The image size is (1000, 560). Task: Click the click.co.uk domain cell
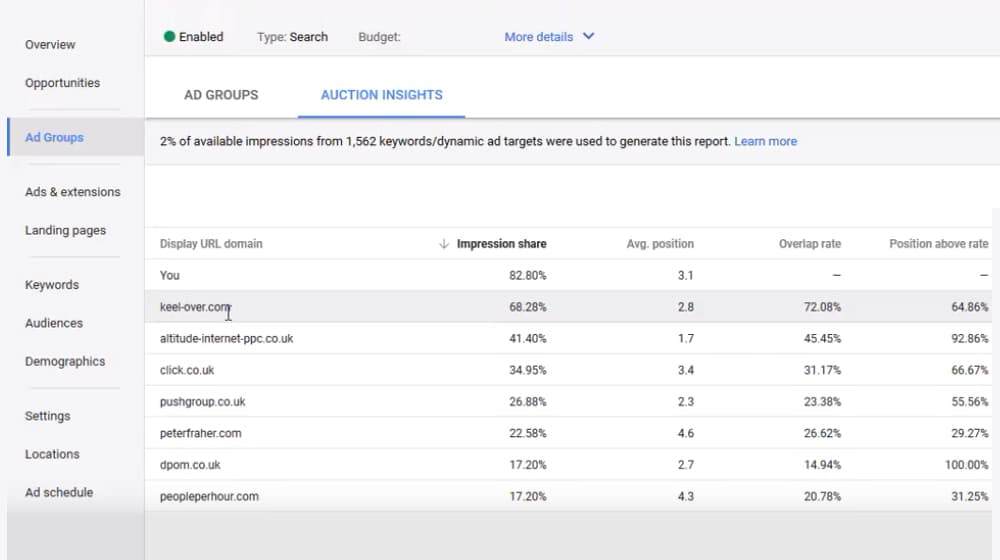[187, 370]
